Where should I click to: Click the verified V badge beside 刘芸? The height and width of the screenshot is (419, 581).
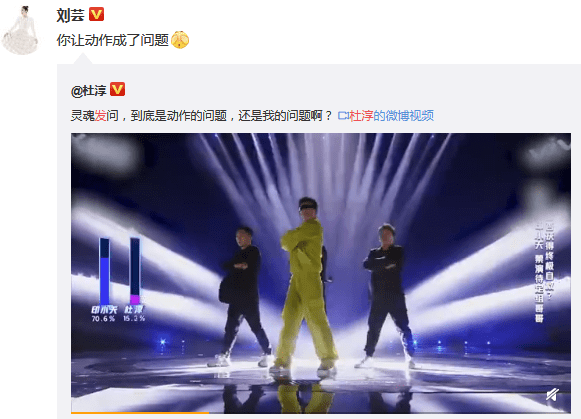[x=97, y=14]
